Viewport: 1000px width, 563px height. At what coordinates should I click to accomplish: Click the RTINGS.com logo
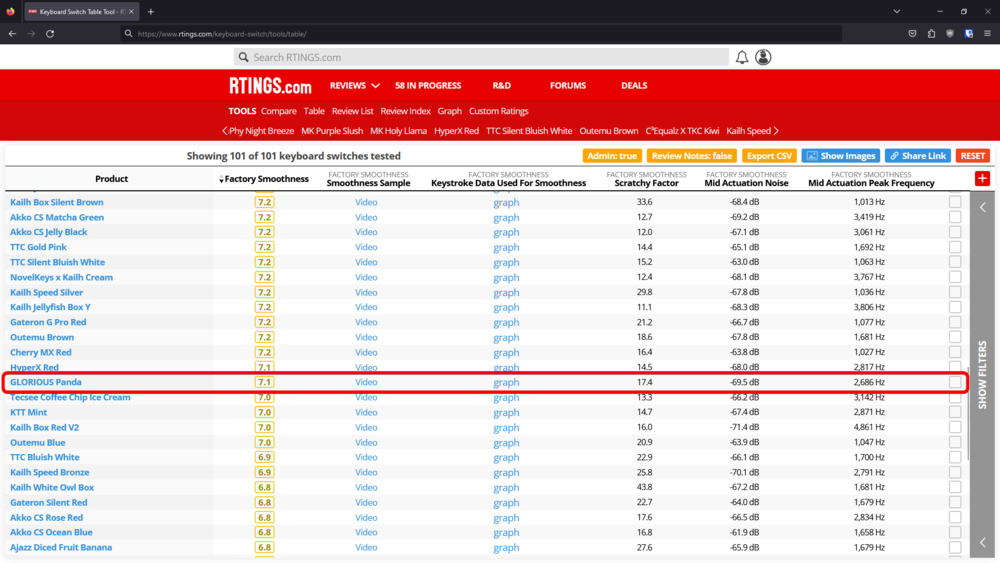pos(270,86)
